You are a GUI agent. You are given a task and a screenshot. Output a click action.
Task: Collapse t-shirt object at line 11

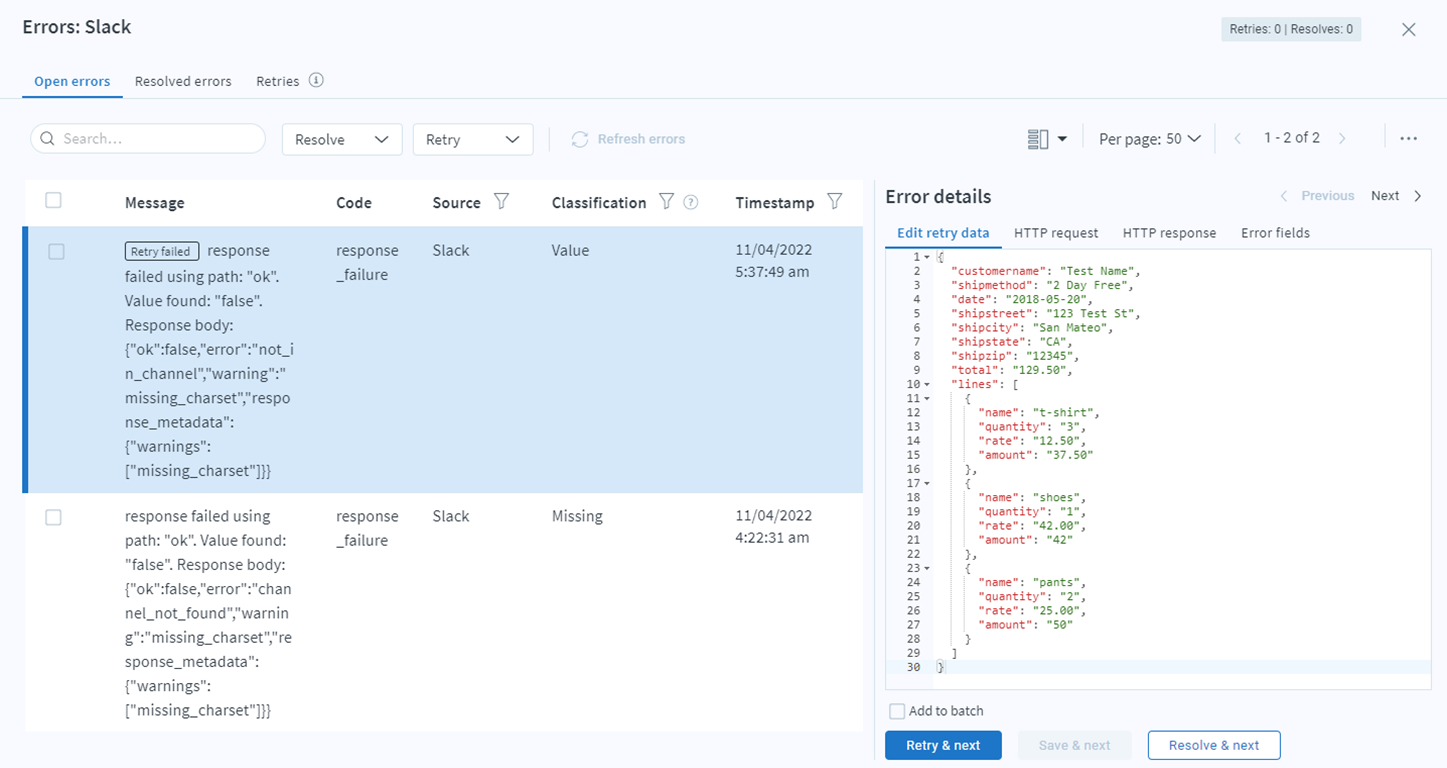(927, 398)
